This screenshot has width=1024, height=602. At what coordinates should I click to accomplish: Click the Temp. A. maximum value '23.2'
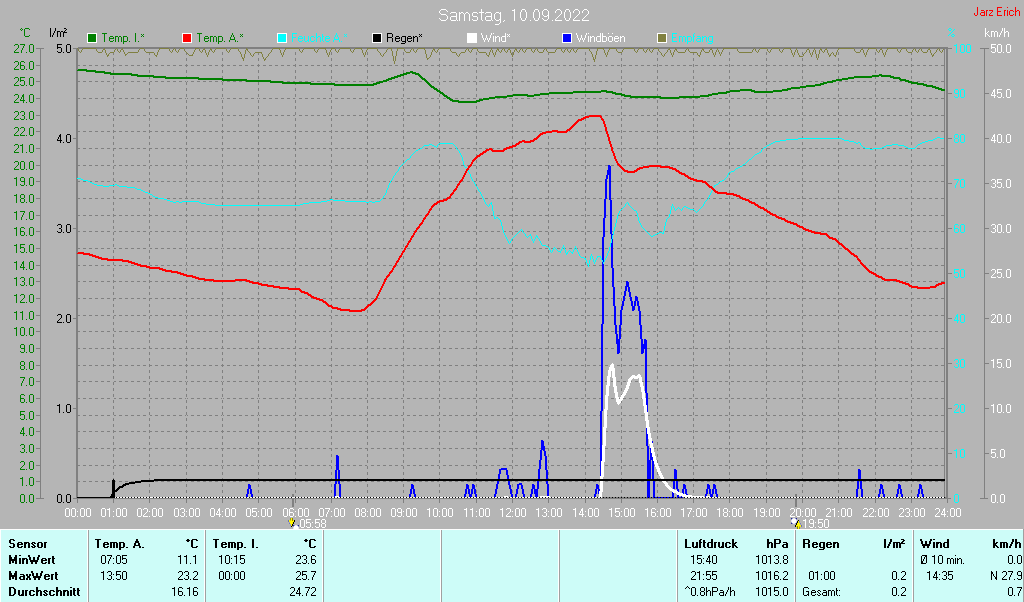coord(187,577)
